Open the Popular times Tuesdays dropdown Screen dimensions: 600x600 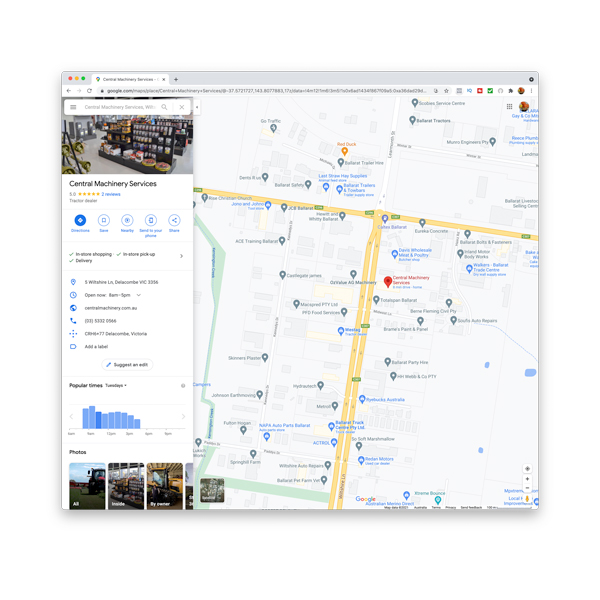click(116, 385)
